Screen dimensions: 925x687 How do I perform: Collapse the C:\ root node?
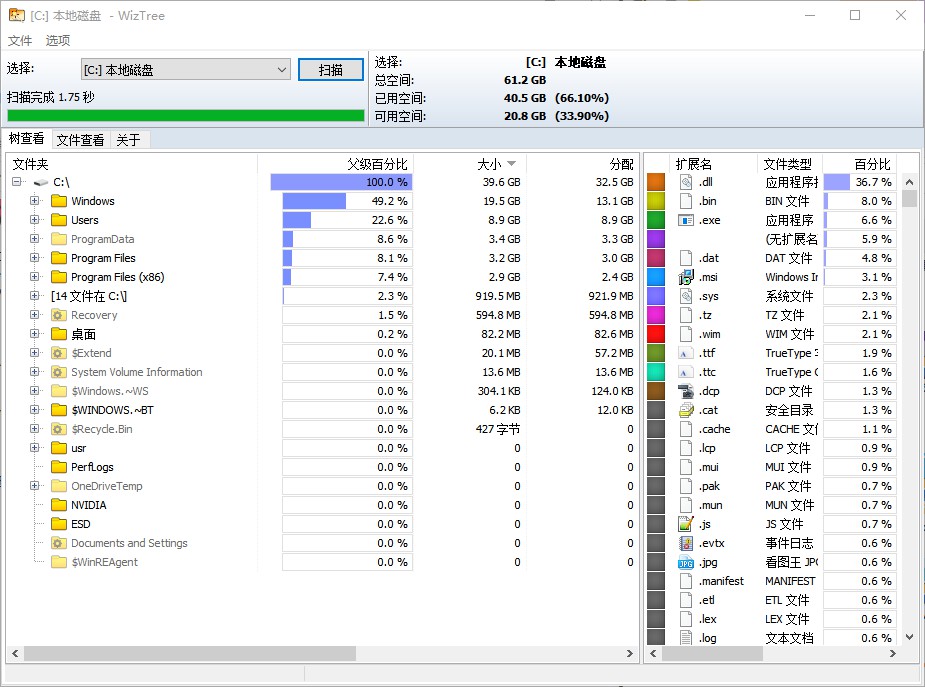click(17, 182)
